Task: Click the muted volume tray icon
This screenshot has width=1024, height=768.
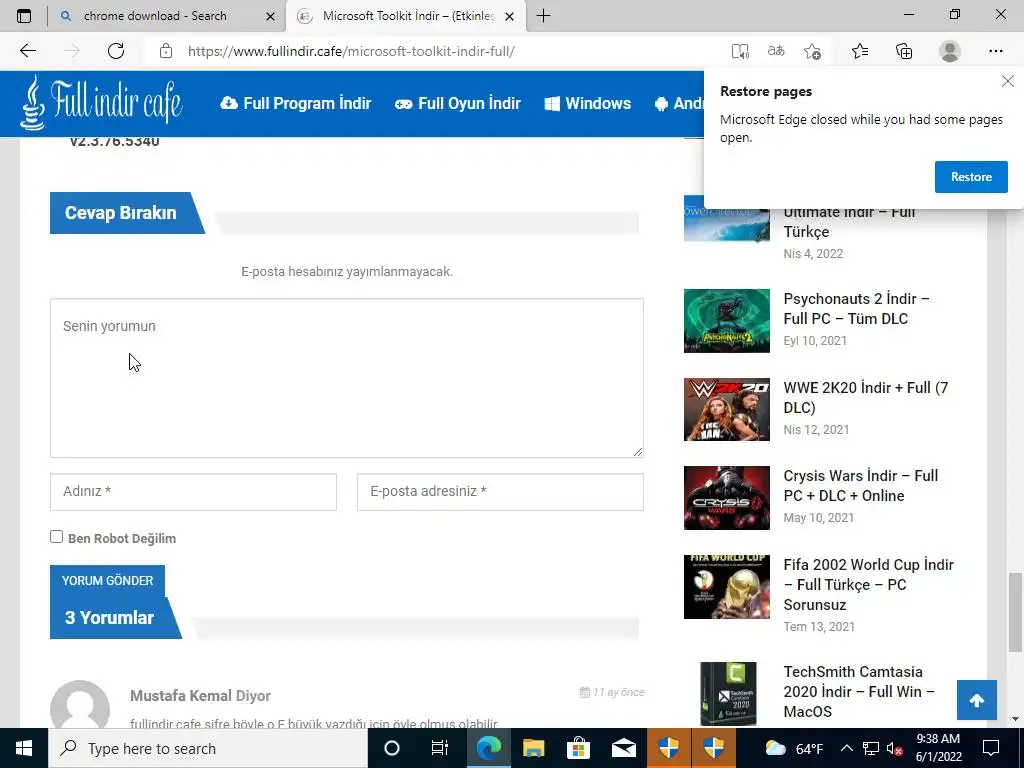Action: tap(894, 748)
